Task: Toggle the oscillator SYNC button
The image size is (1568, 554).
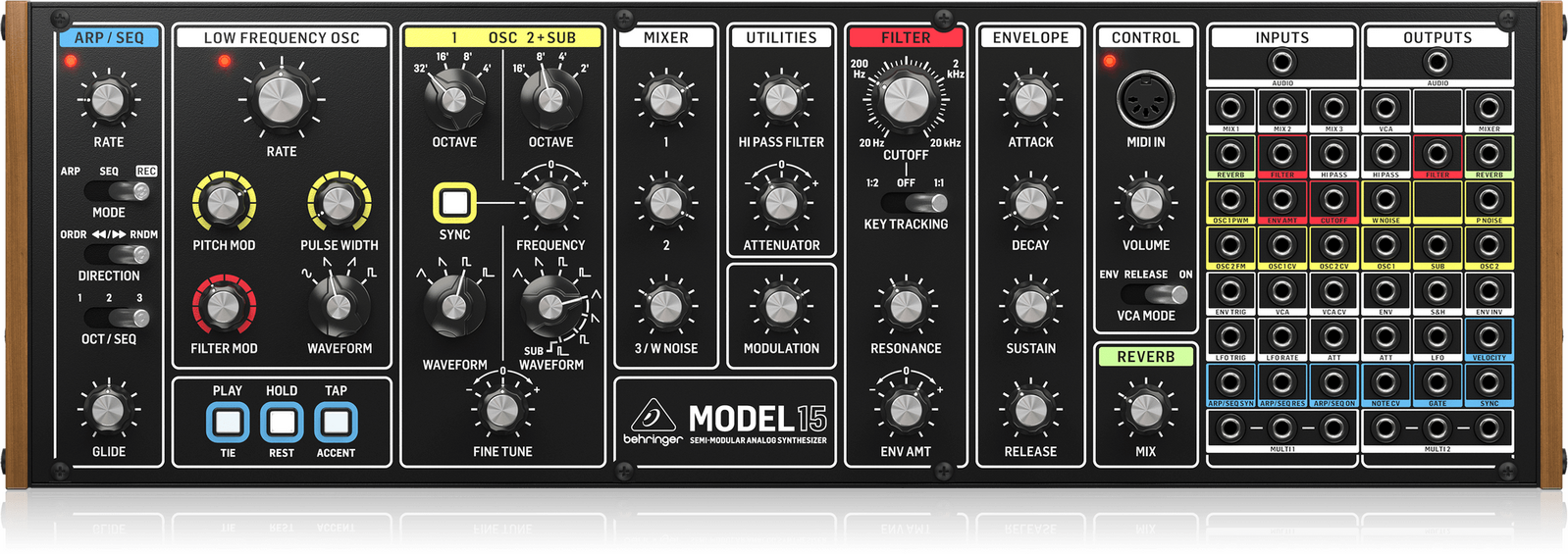Action: 454,203
